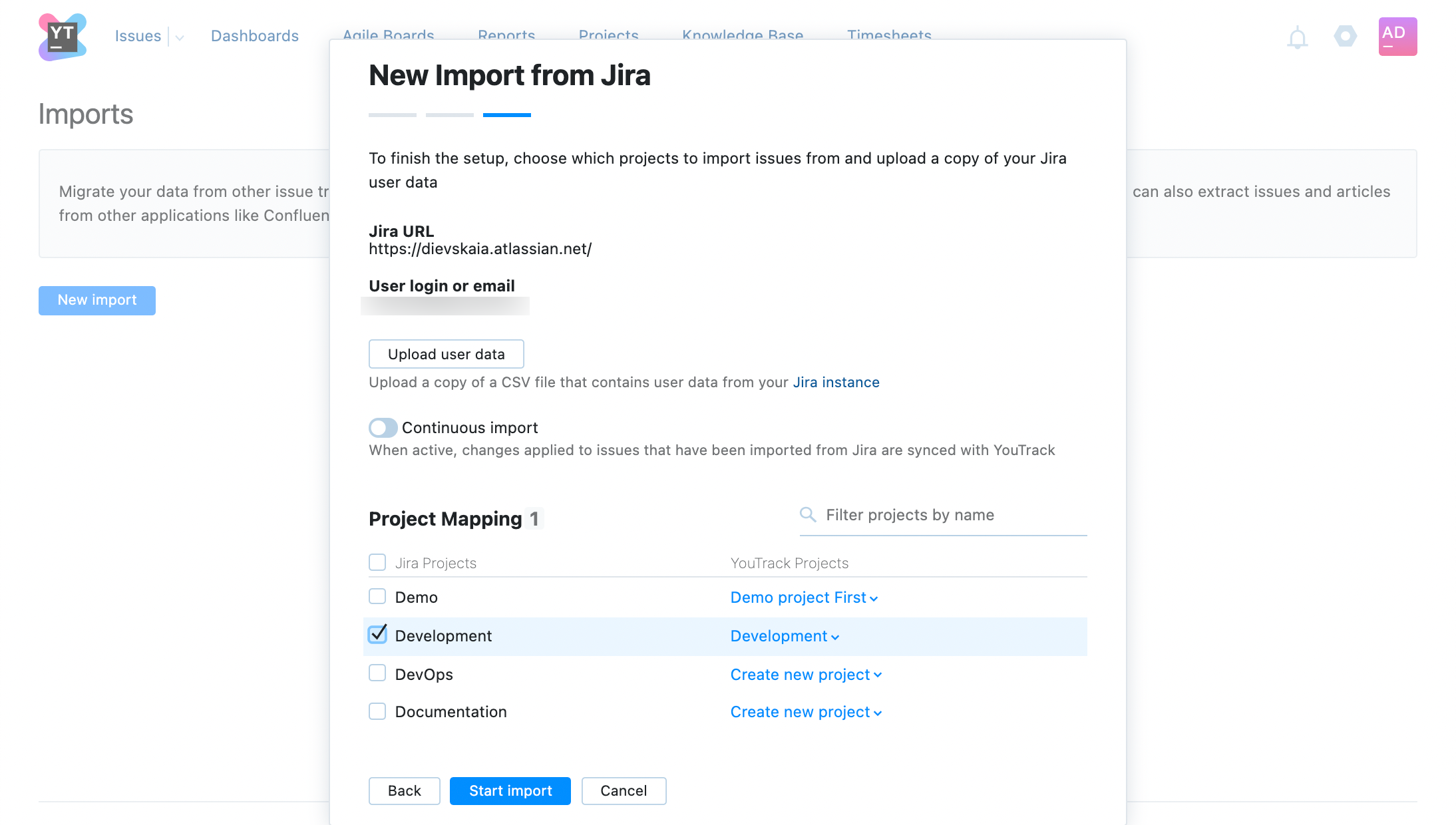This screenshot has height=825, width=1456.
Task: Open the notifications bell icon
Action: point(1297,37)
